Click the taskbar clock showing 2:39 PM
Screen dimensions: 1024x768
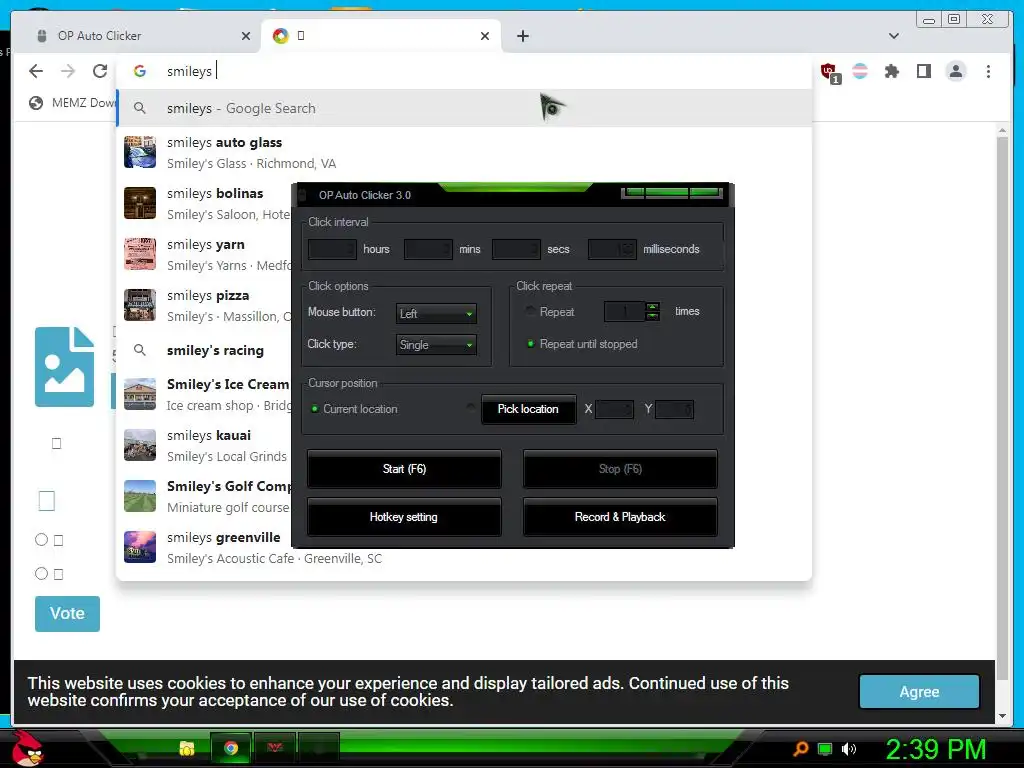tap(935, 749)
